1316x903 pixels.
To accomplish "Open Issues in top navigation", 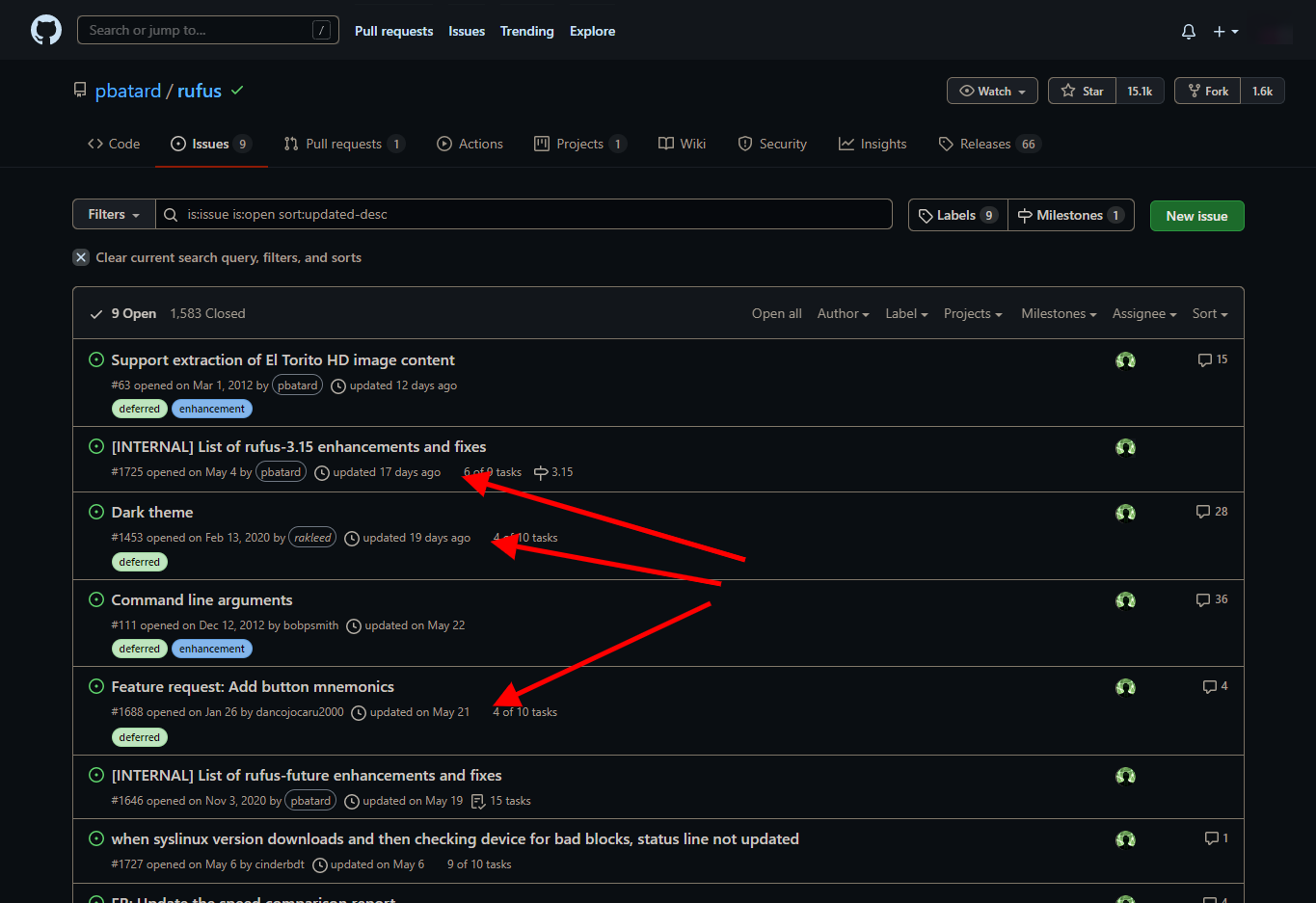I will point(467,31).
